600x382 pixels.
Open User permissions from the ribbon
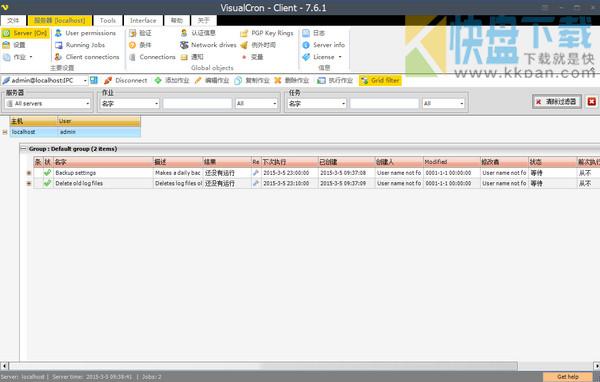point(85,33)
